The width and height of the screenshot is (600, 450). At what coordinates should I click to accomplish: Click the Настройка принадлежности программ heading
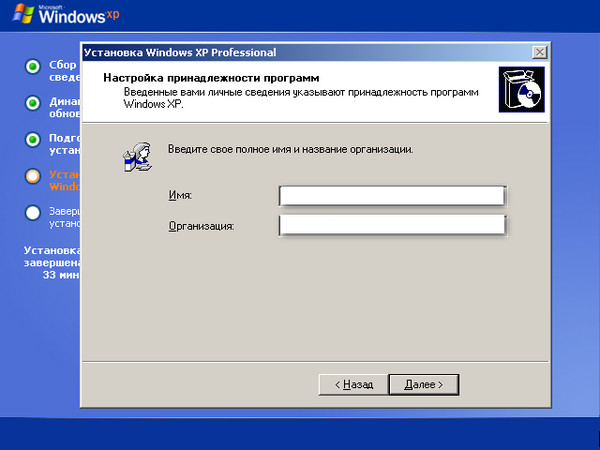pyautogui.click(x=211, y=78)
